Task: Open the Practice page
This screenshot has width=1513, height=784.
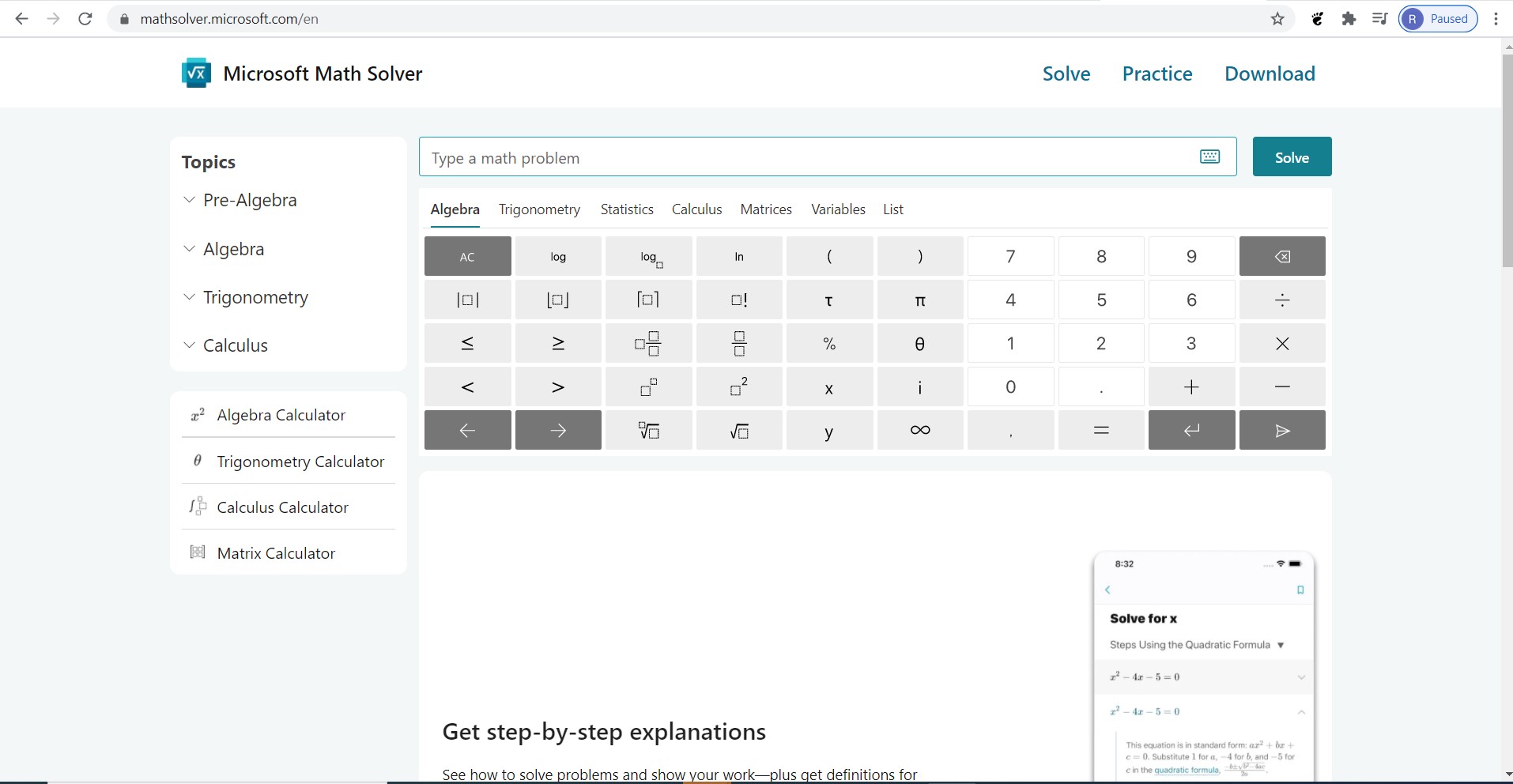Action: (x=1156, y=73)
